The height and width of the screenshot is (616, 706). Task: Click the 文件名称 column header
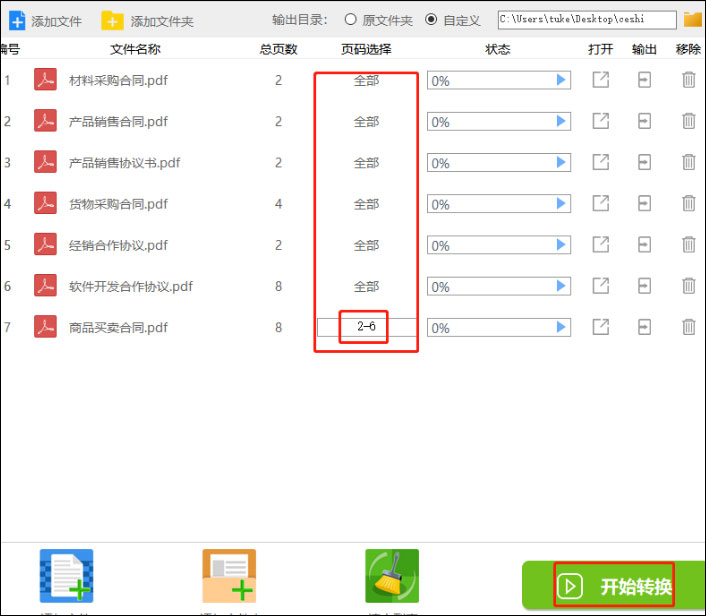tap(135, 49)
